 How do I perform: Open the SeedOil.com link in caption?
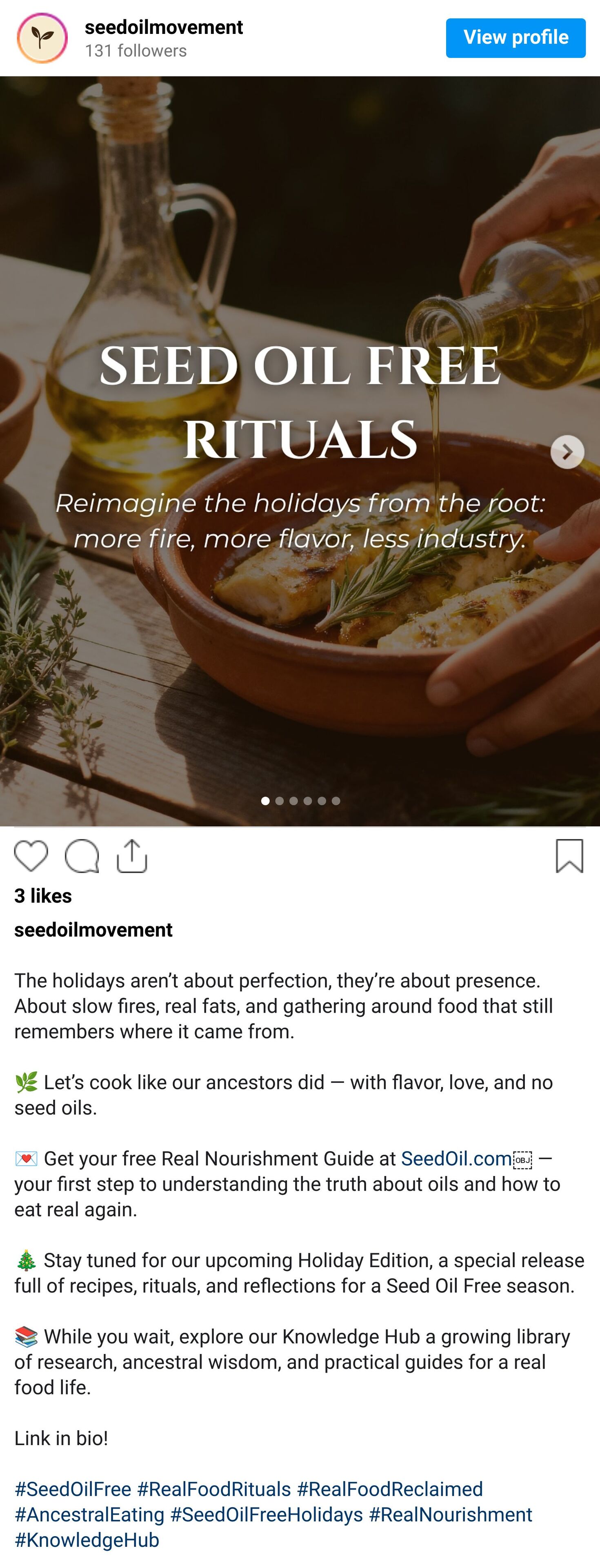pos(456,1158)
